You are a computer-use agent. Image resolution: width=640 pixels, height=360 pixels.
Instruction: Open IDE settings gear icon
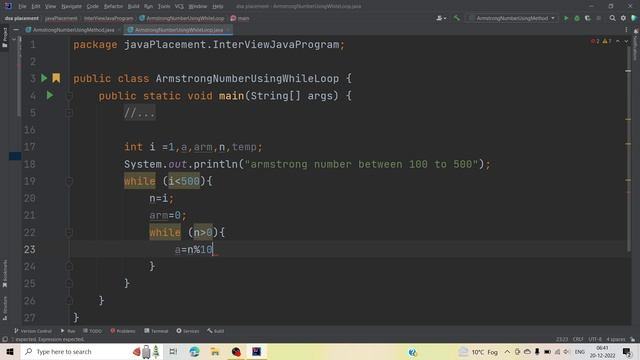623,18
